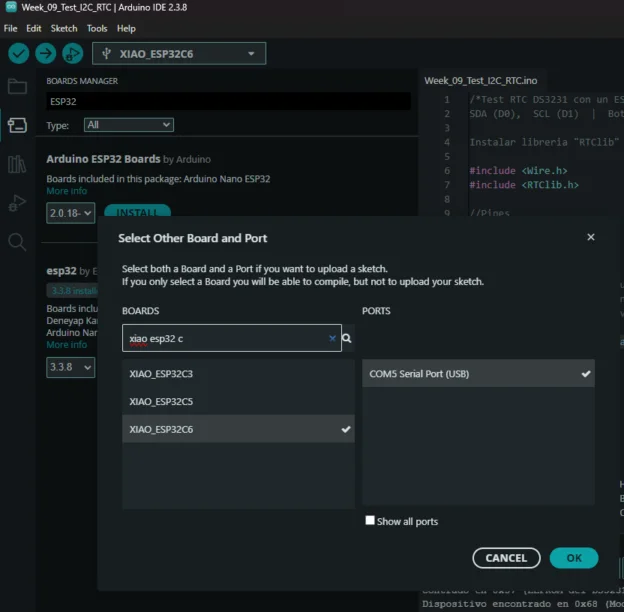The image size is (624, 612).
Task: Click code line '#include <Wire.h>'
Action: point(518,171)
